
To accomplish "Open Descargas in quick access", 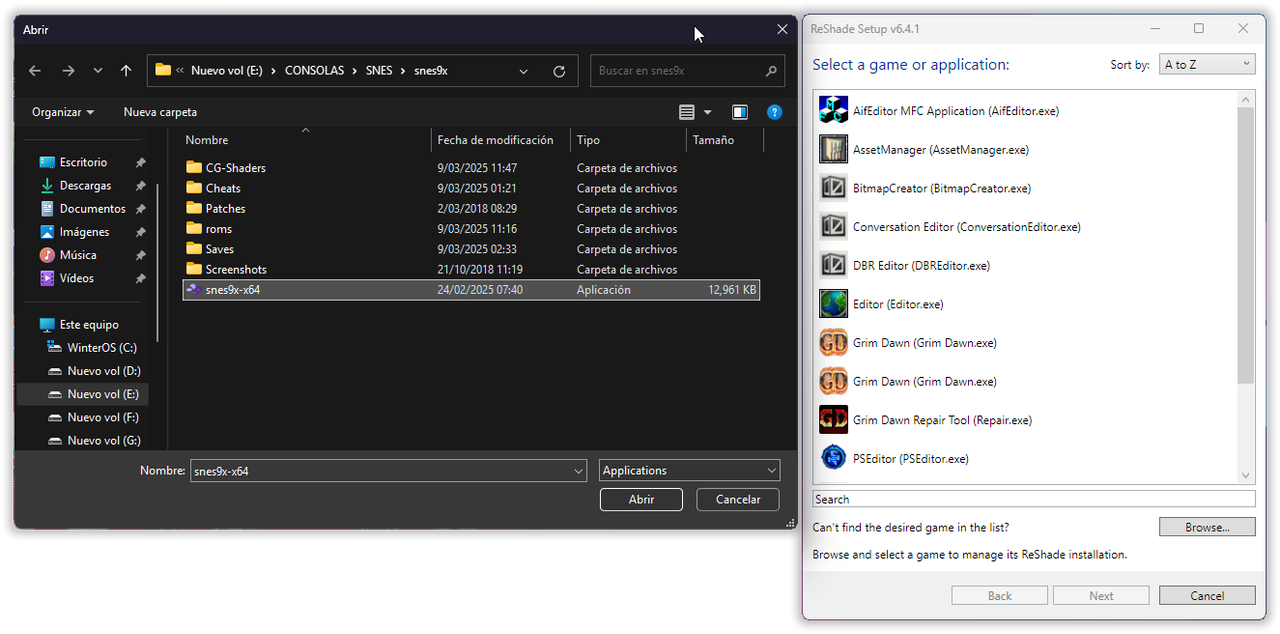I will (x=85, y=185).
